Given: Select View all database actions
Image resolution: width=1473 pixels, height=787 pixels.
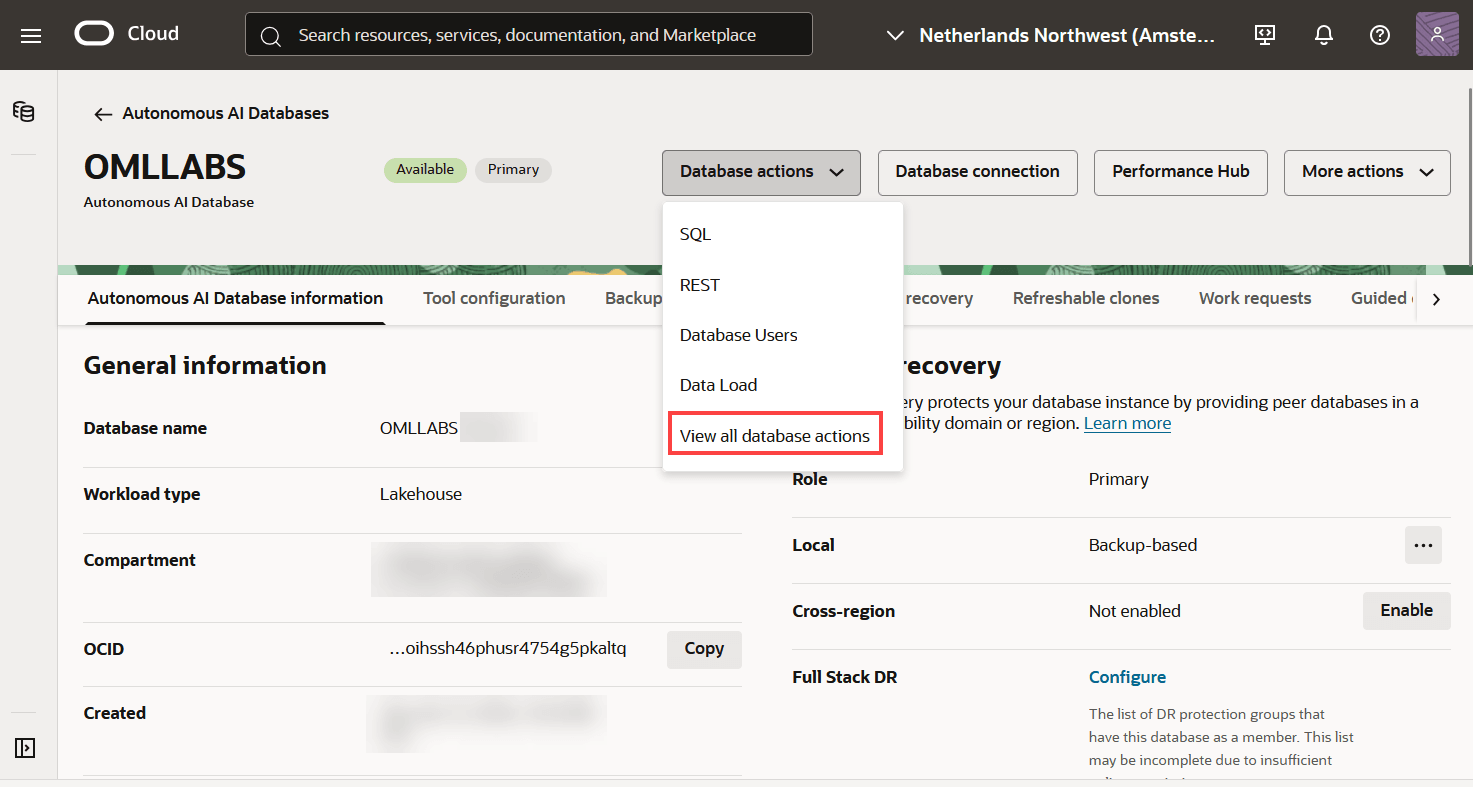Looking at the screenshot, I should [775, 436].
